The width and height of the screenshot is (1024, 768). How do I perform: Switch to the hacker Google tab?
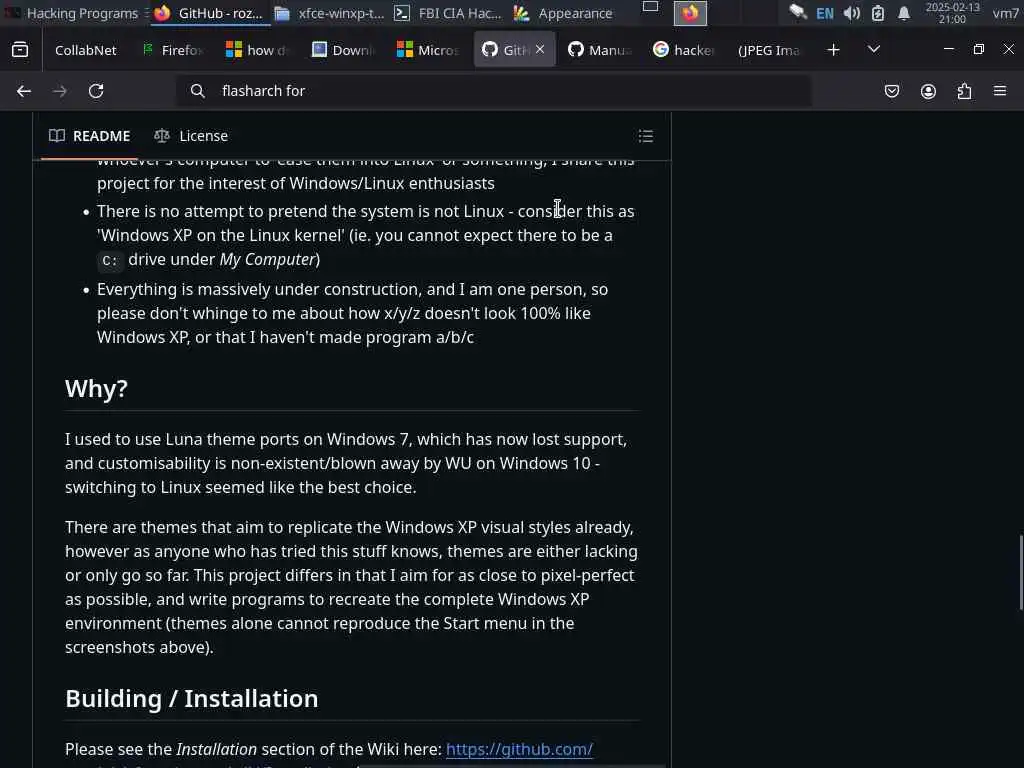point(684,50)
